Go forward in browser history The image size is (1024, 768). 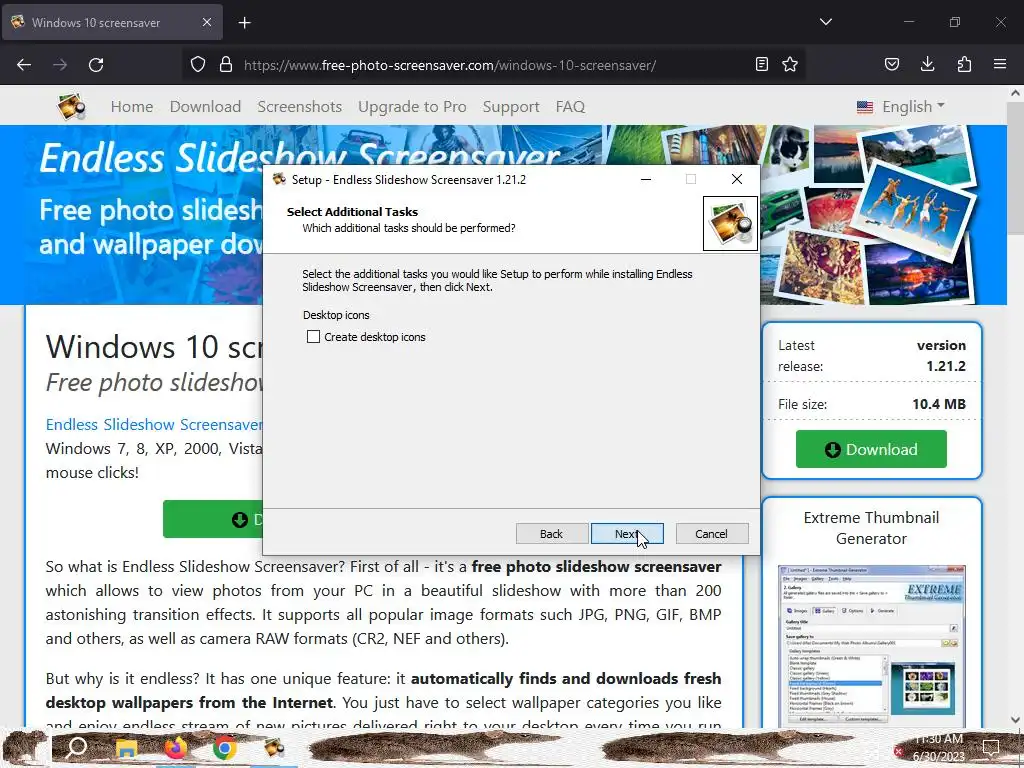tap(60, 65)
